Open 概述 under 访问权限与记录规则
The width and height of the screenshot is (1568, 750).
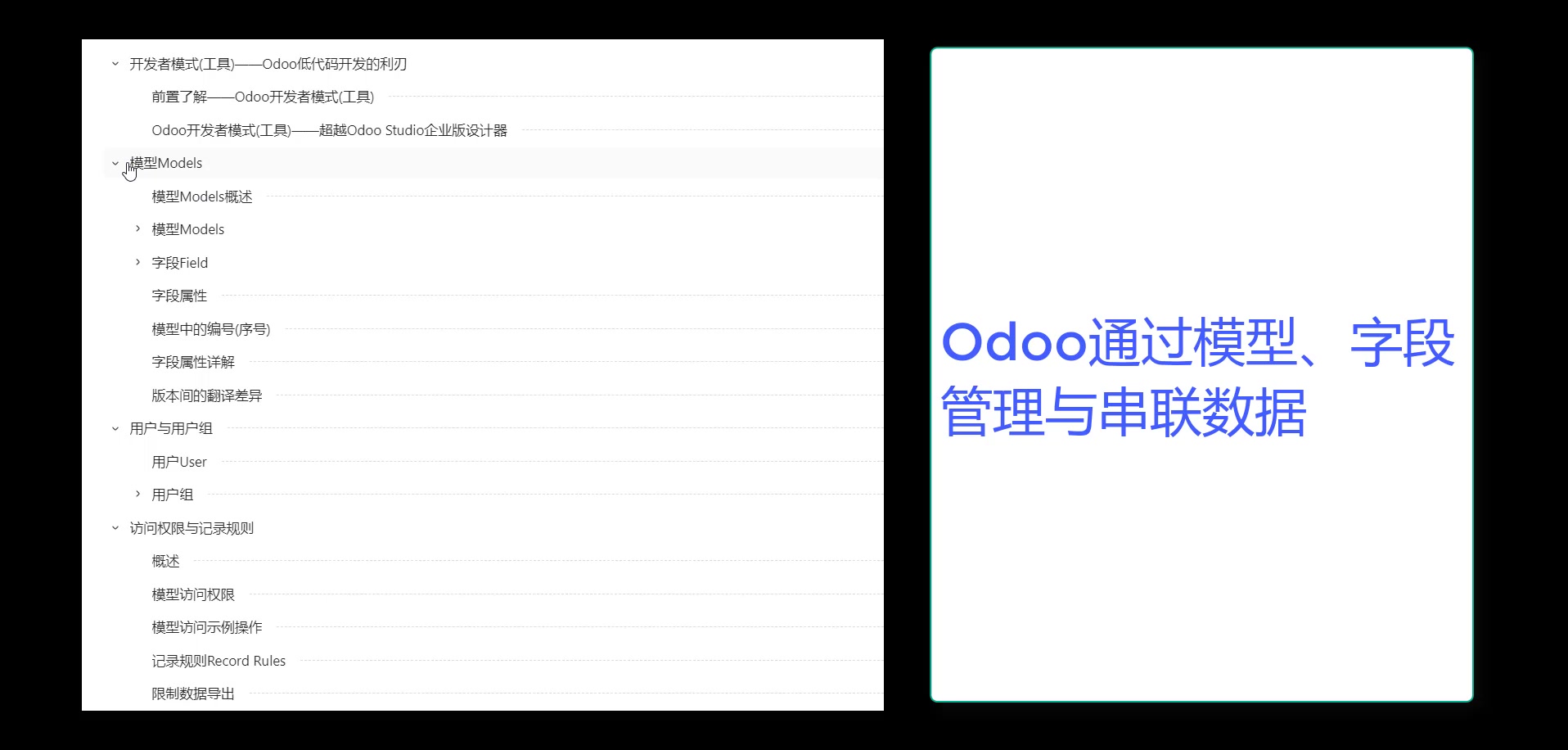point(165,561)
